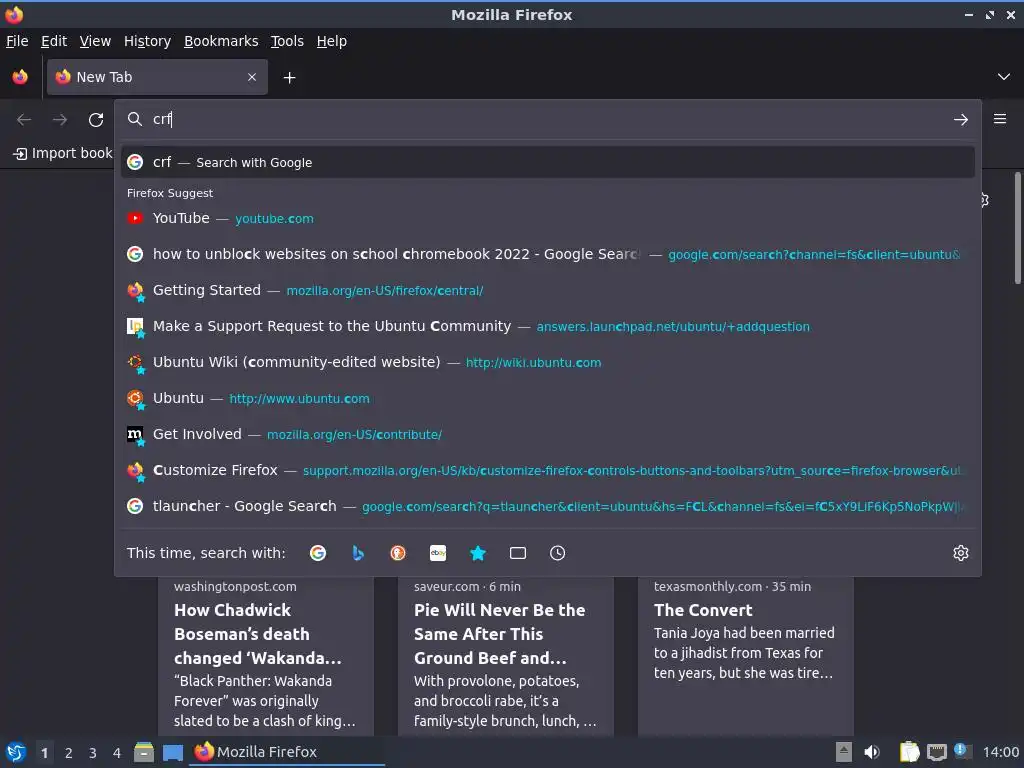Click the back navigation arrow
Image resolution: width=1024 pixels, height=768 pixels.
click(x=24, y=120)
